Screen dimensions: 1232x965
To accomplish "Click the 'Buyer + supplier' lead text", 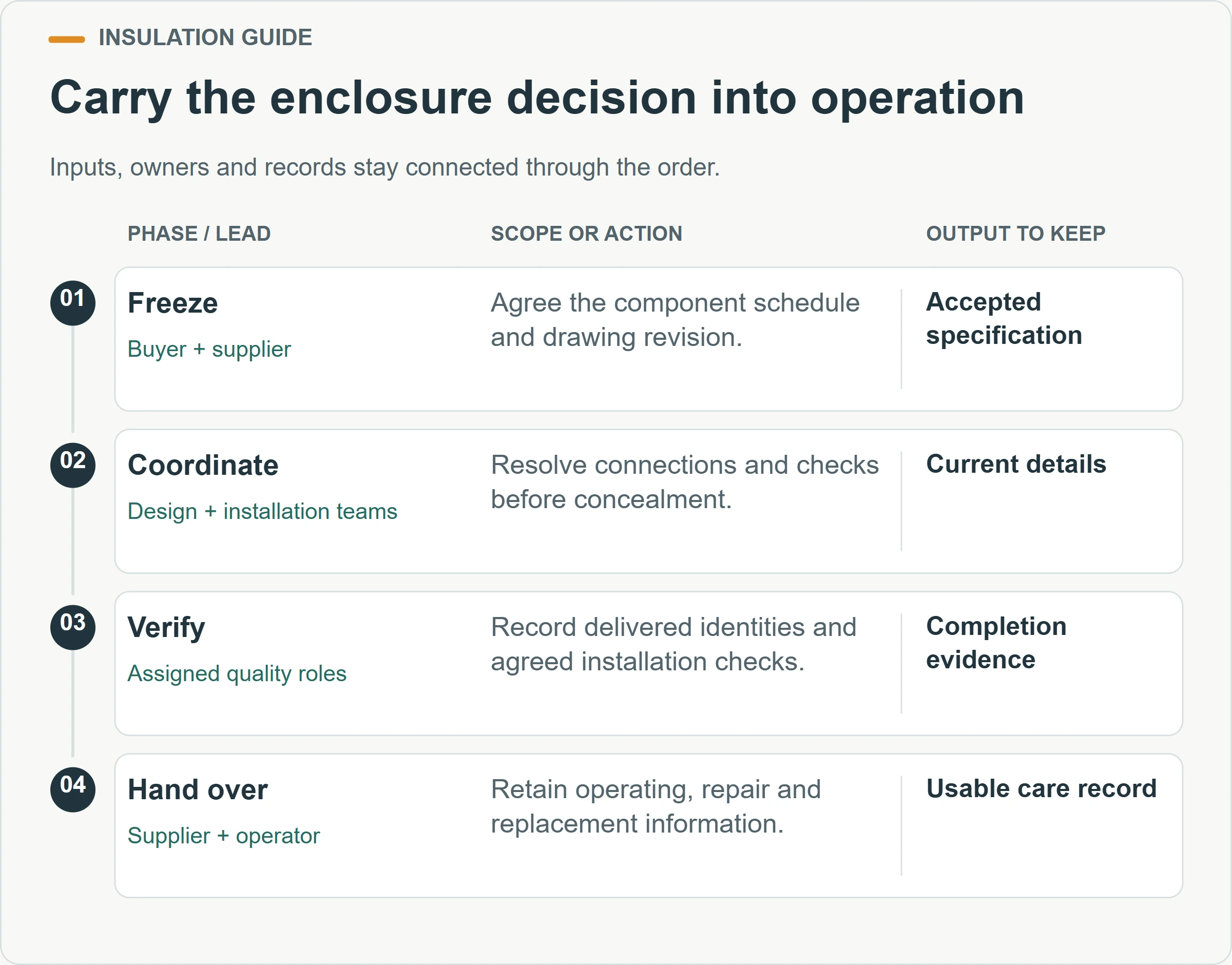I will pos(209,349).
